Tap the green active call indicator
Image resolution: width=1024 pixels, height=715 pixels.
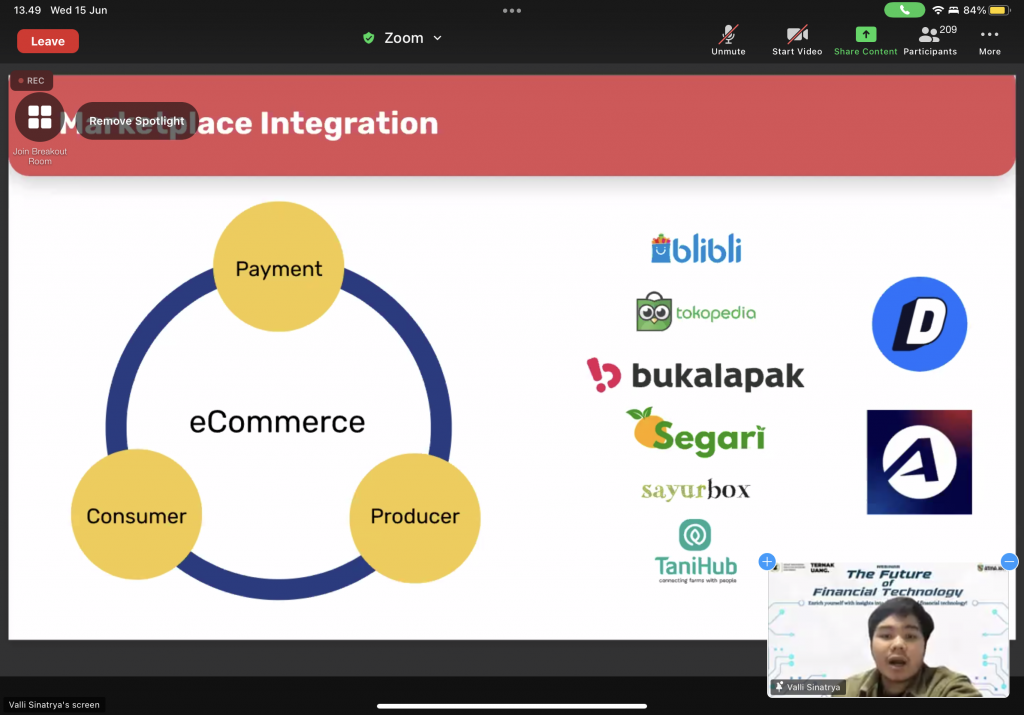[904, 10]
